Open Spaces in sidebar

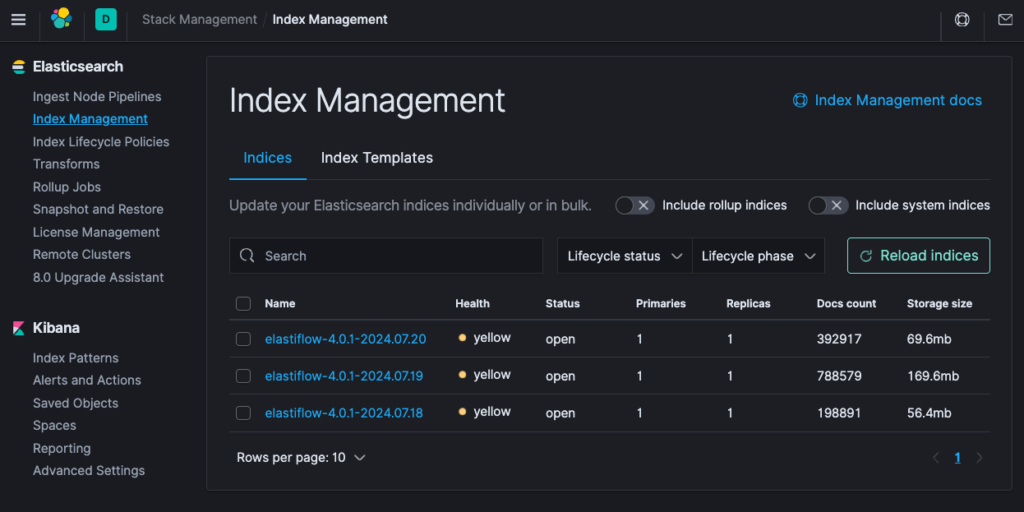coord(55,425)
